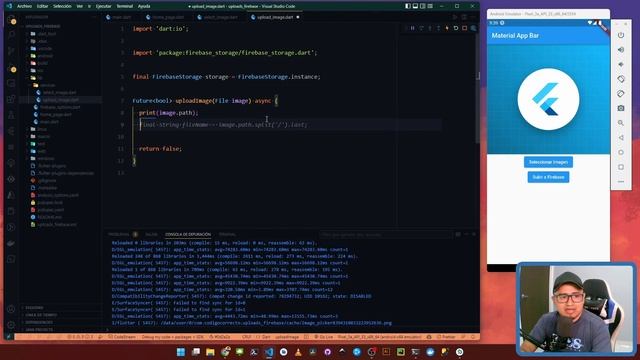
Task: Open emulator extended controls ellipsis
Action: coord(621,182)
